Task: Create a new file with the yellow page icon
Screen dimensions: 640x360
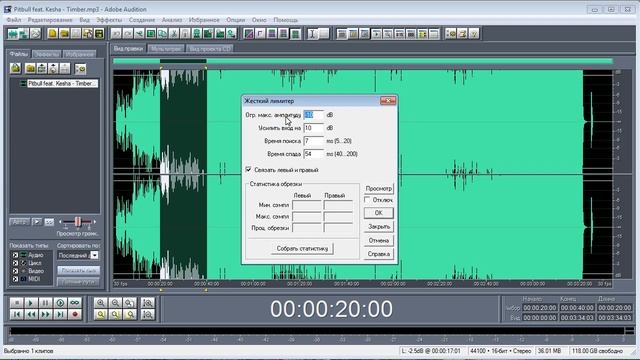Action: pos(52,33)
